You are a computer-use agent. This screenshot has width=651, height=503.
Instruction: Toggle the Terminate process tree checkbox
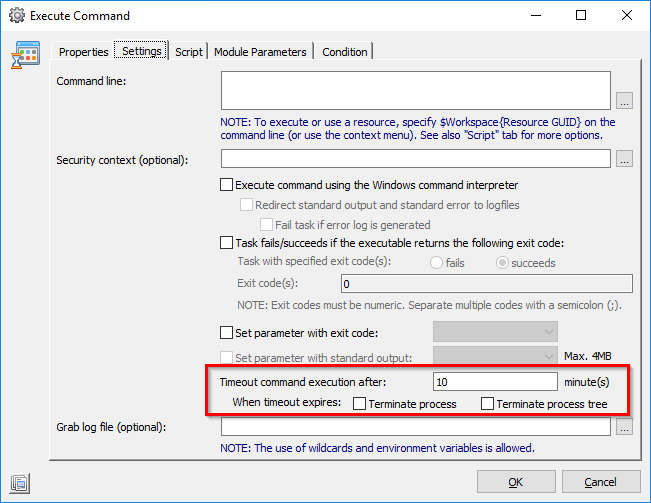coord(487,404)
